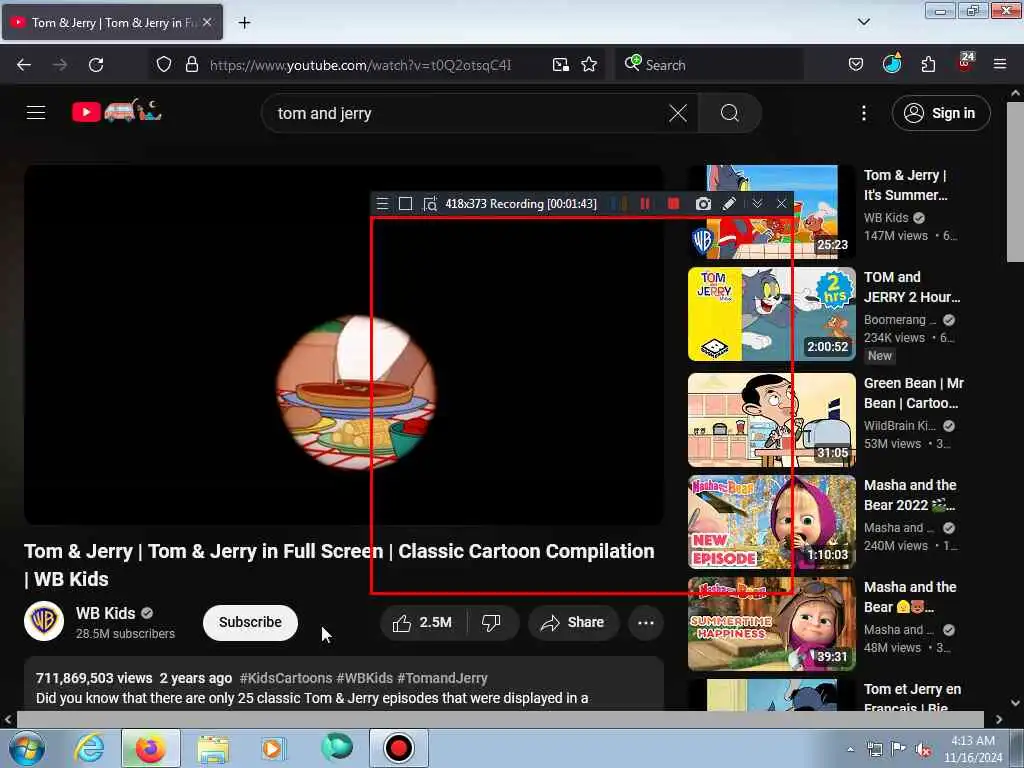1024x768 pixels.
Task: Launch Internet Explorer from the taskbar
Action: (x=89, y=748)
